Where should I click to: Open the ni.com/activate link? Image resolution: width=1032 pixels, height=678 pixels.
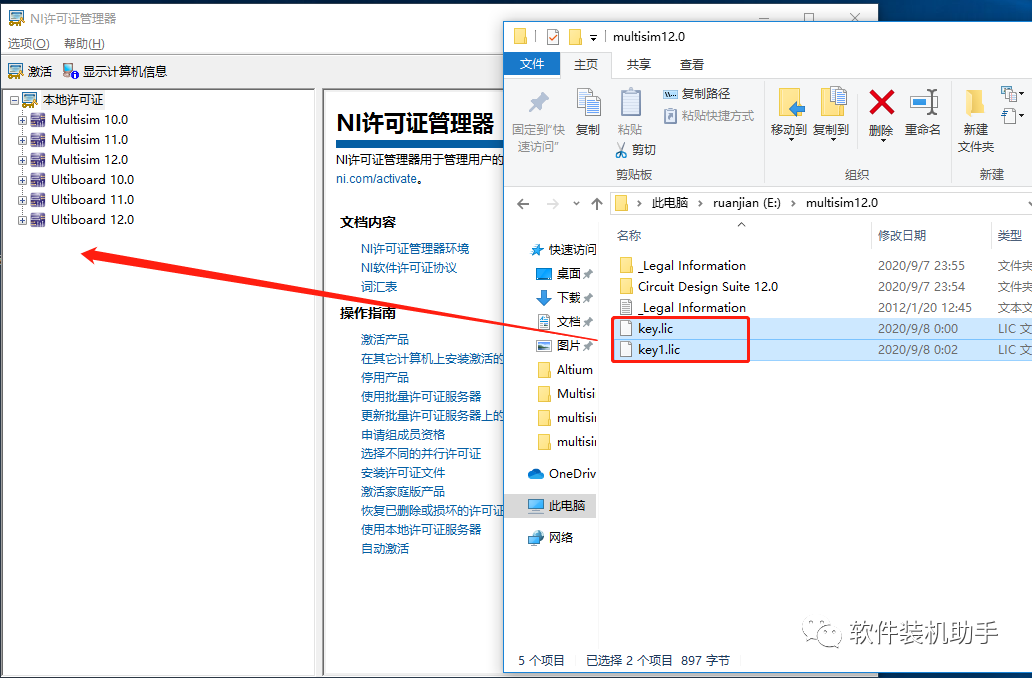376,179
